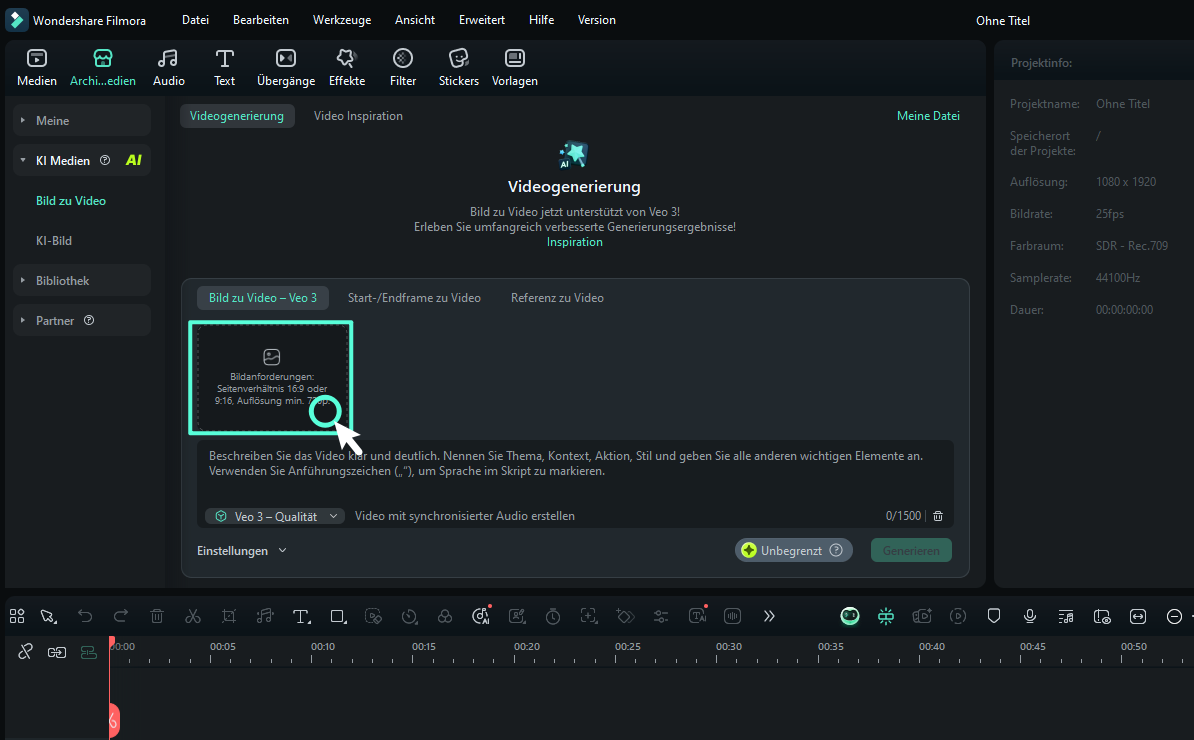
Task: Click the trash delete icon in the timeline toolbar
Action: click(157, 616)
